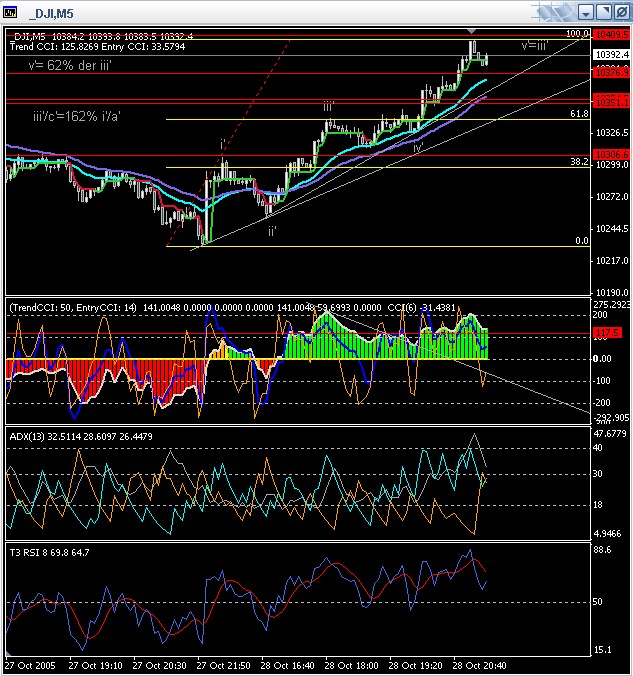
Task: Click the 28 Oct 16:40 time label
Action: click(287, 665)
